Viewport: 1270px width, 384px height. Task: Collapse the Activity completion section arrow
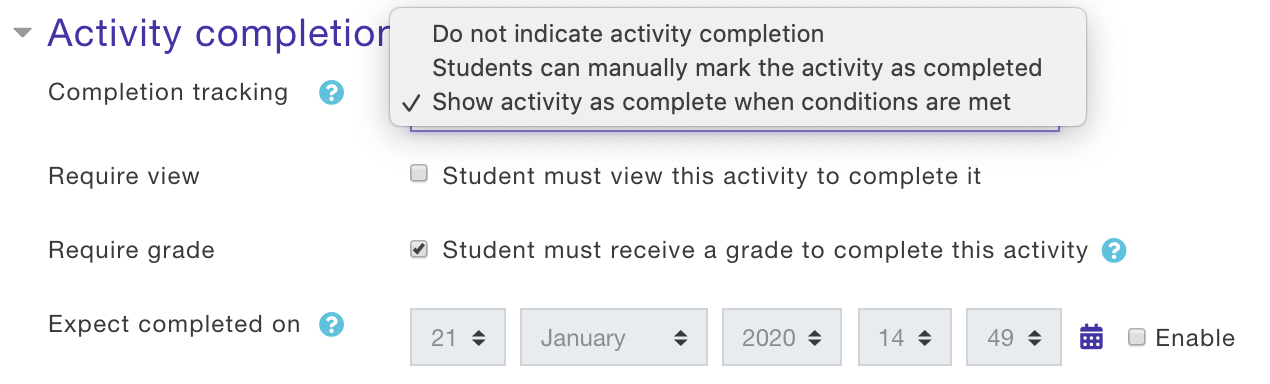coord(22,33)
